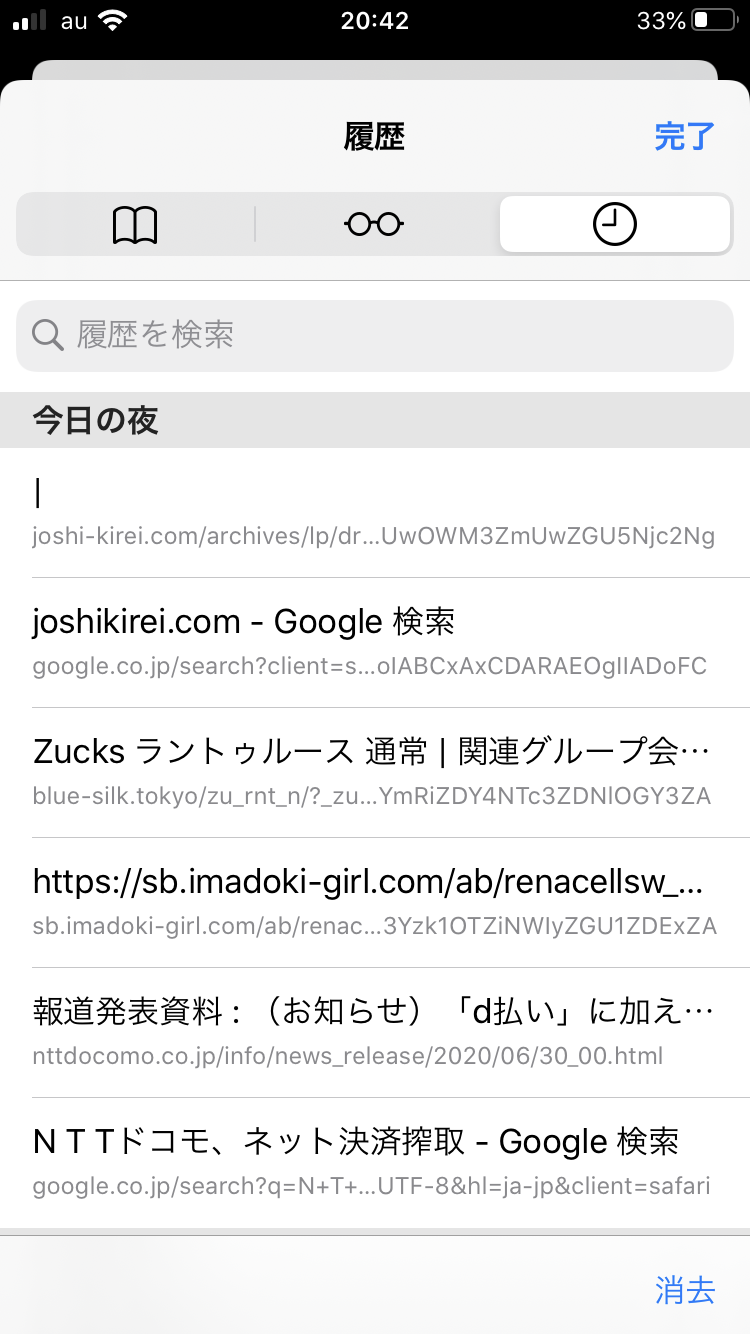Viewport: 750px width, 1334px height.
Task: Tap the magnifying glass search icon
Action: point(48,335)
